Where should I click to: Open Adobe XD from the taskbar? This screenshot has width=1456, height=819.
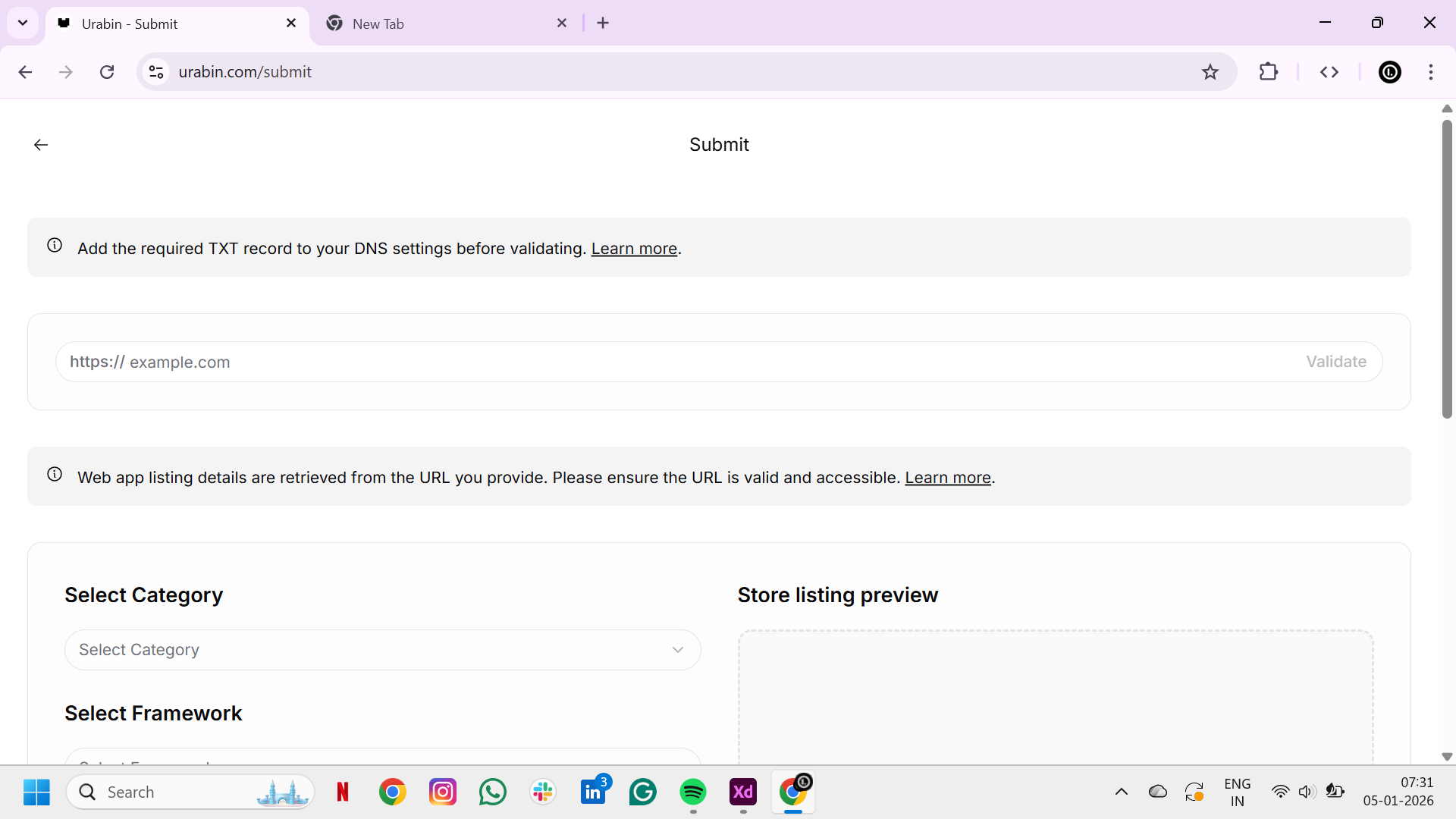742,792
